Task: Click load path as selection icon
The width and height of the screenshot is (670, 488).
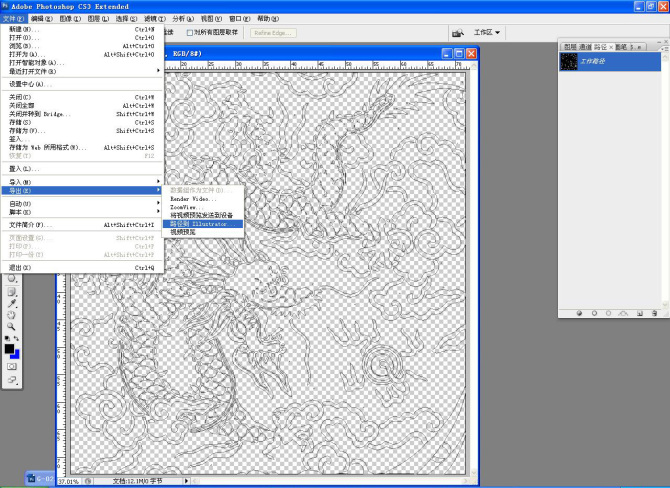Action: coord(610,313)
